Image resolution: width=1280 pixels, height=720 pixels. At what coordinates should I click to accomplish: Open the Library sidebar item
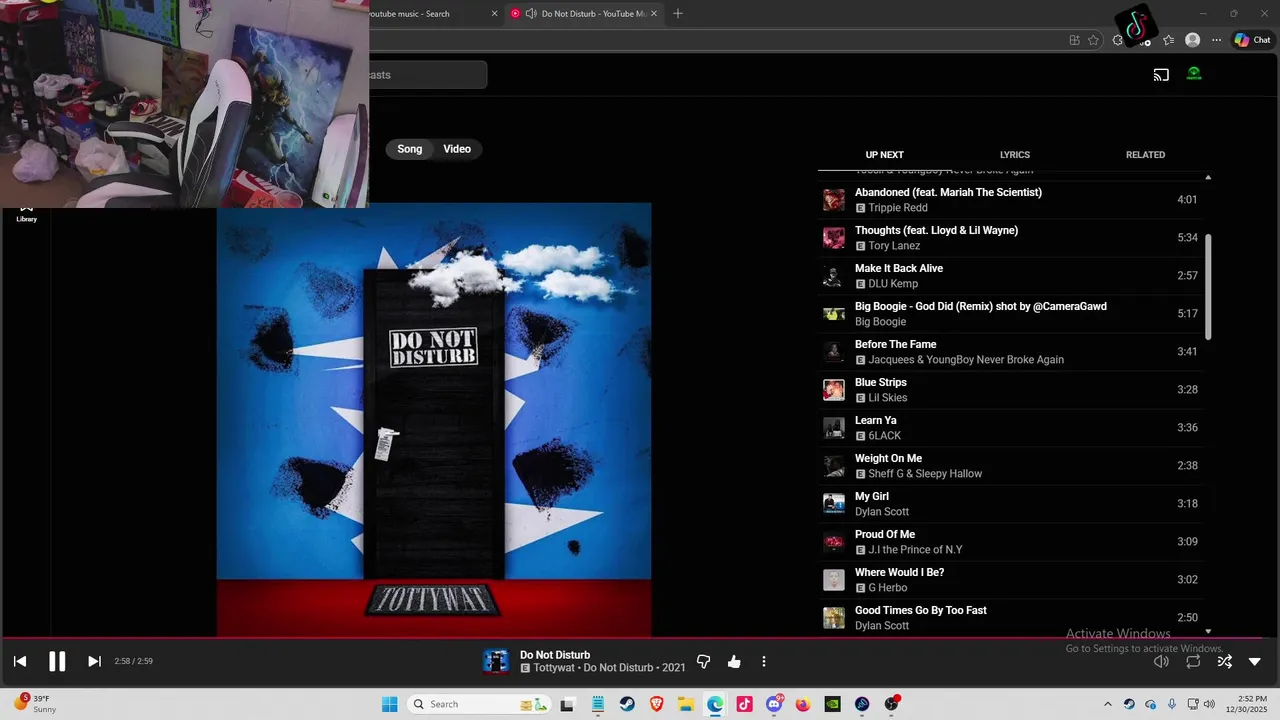coord(27,214)
